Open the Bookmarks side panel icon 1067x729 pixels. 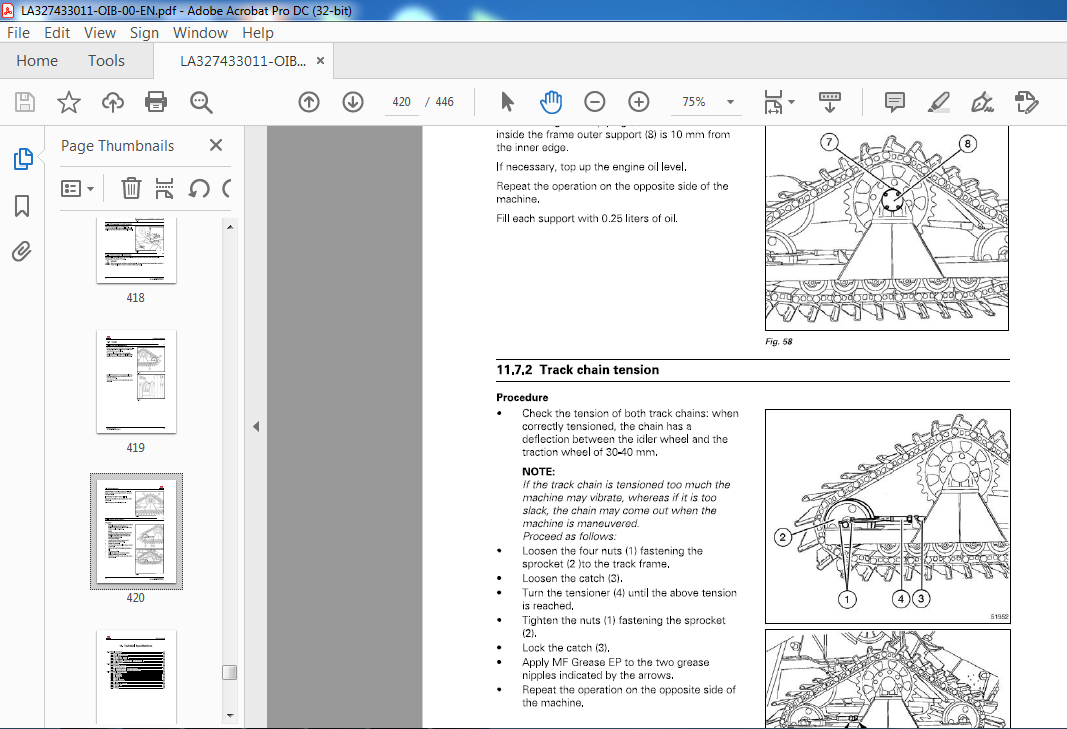(22, 206)
